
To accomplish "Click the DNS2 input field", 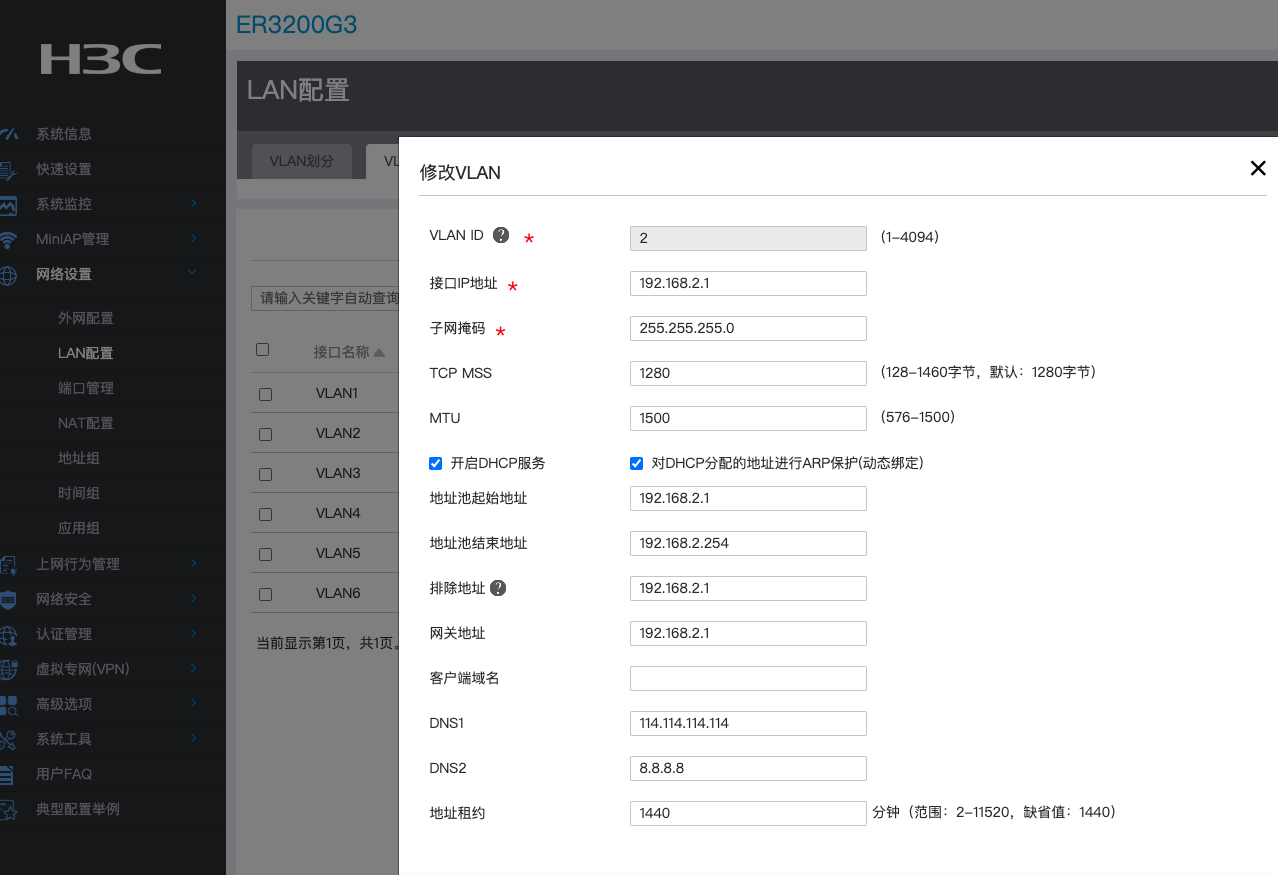I will click(x=748, y=768).
